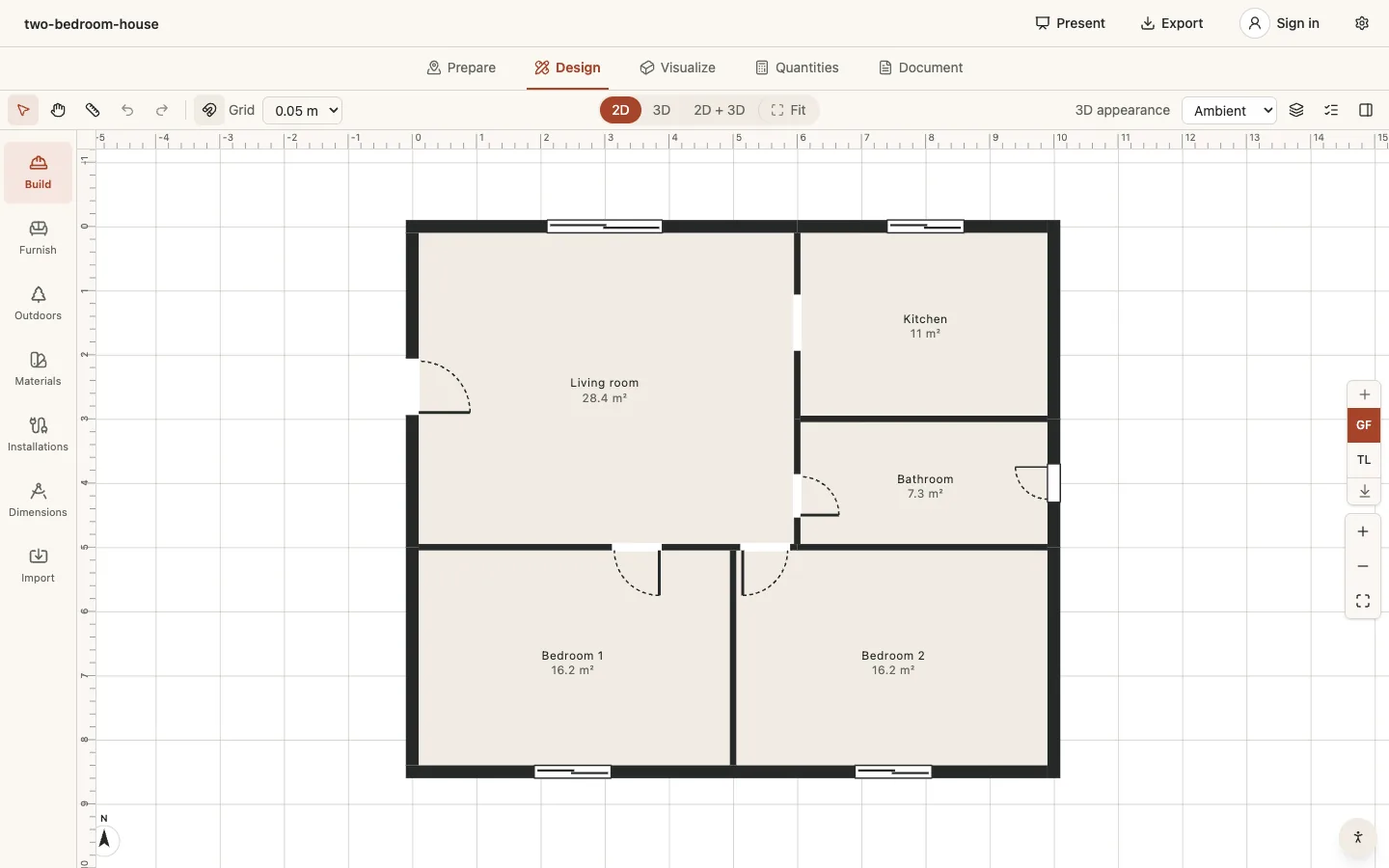The image size is (1389, 868).
Task: Open the Installations sidebar section
Action: click(39, 435)
